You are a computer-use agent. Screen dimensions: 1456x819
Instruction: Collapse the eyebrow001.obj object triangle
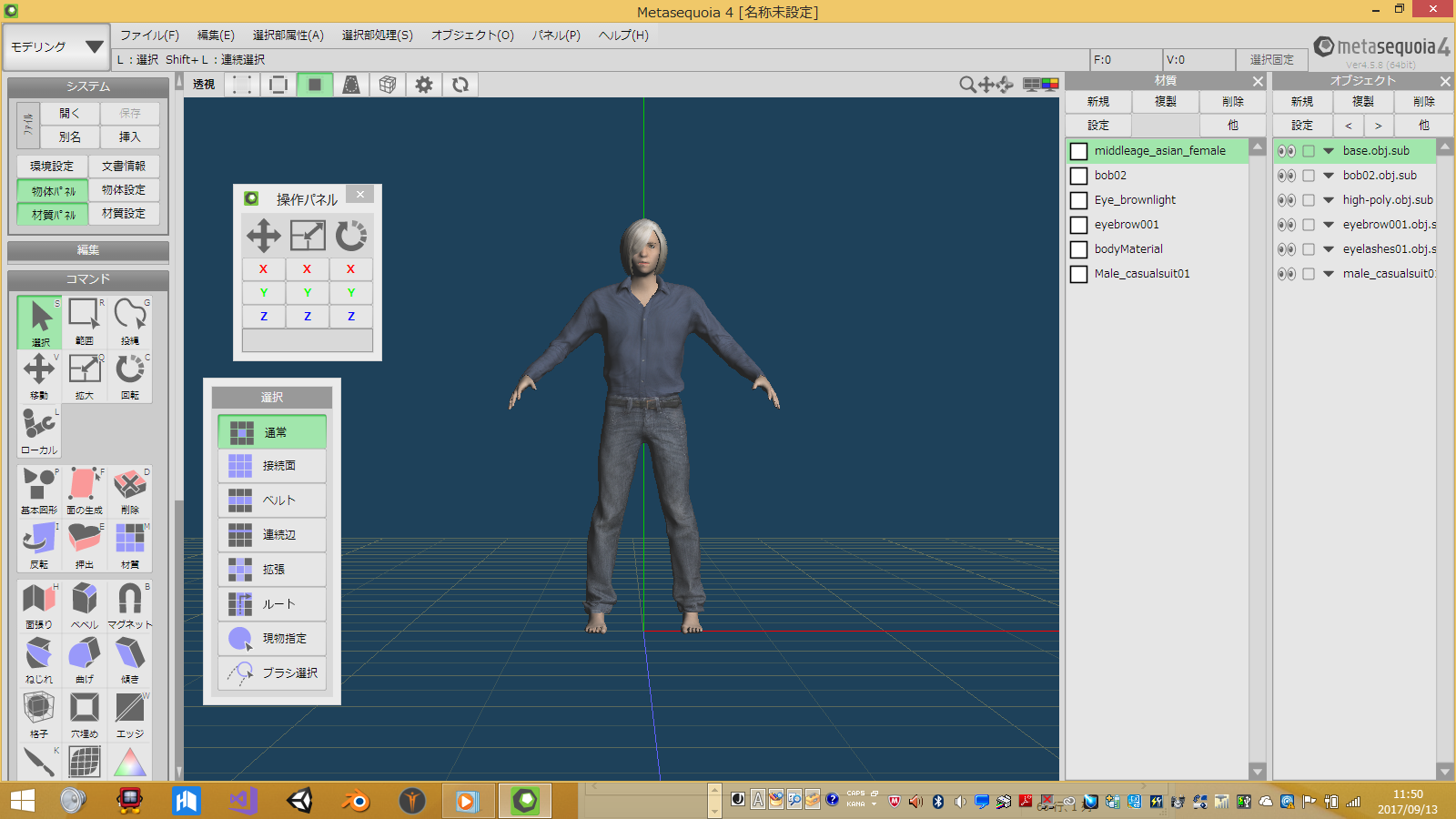1329,225
